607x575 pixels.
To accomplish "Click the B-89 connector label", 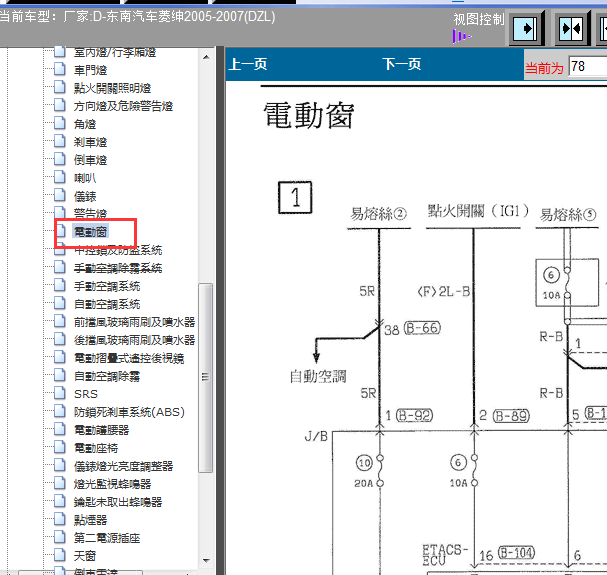I will [511, 416].
